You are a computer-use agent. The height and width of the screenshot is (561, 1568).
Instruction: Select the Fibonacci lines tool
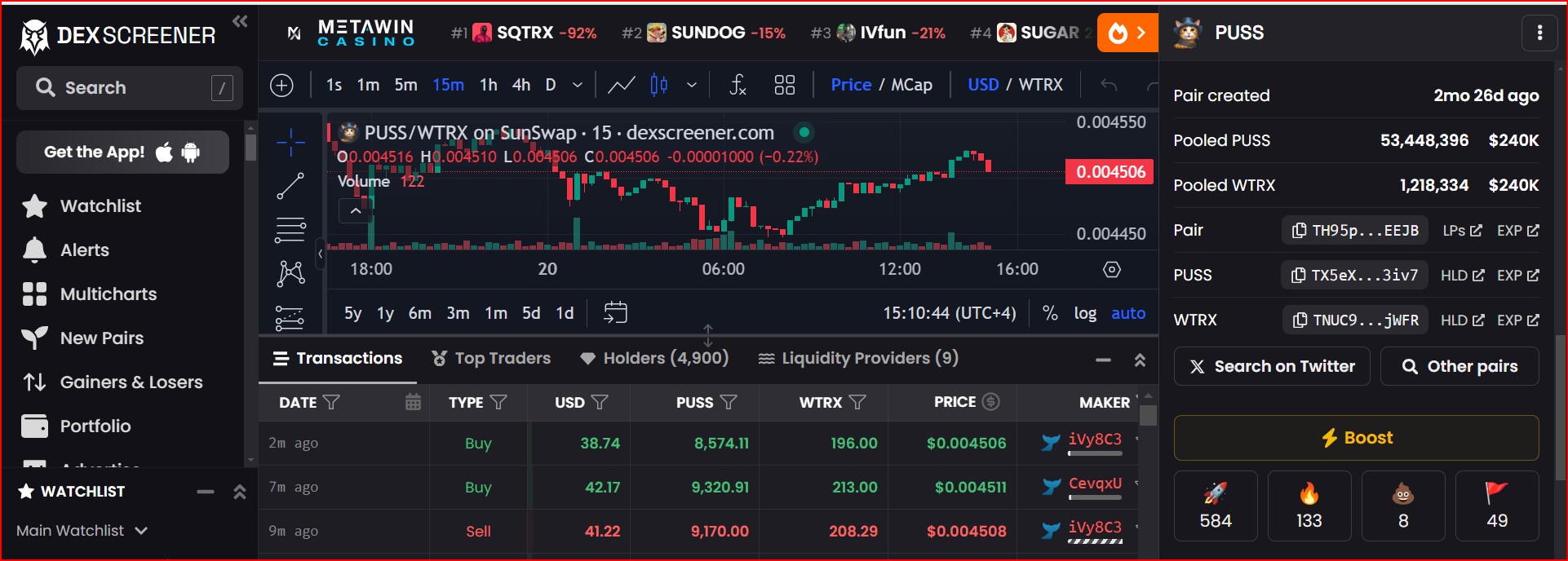[x=290, y=230]
